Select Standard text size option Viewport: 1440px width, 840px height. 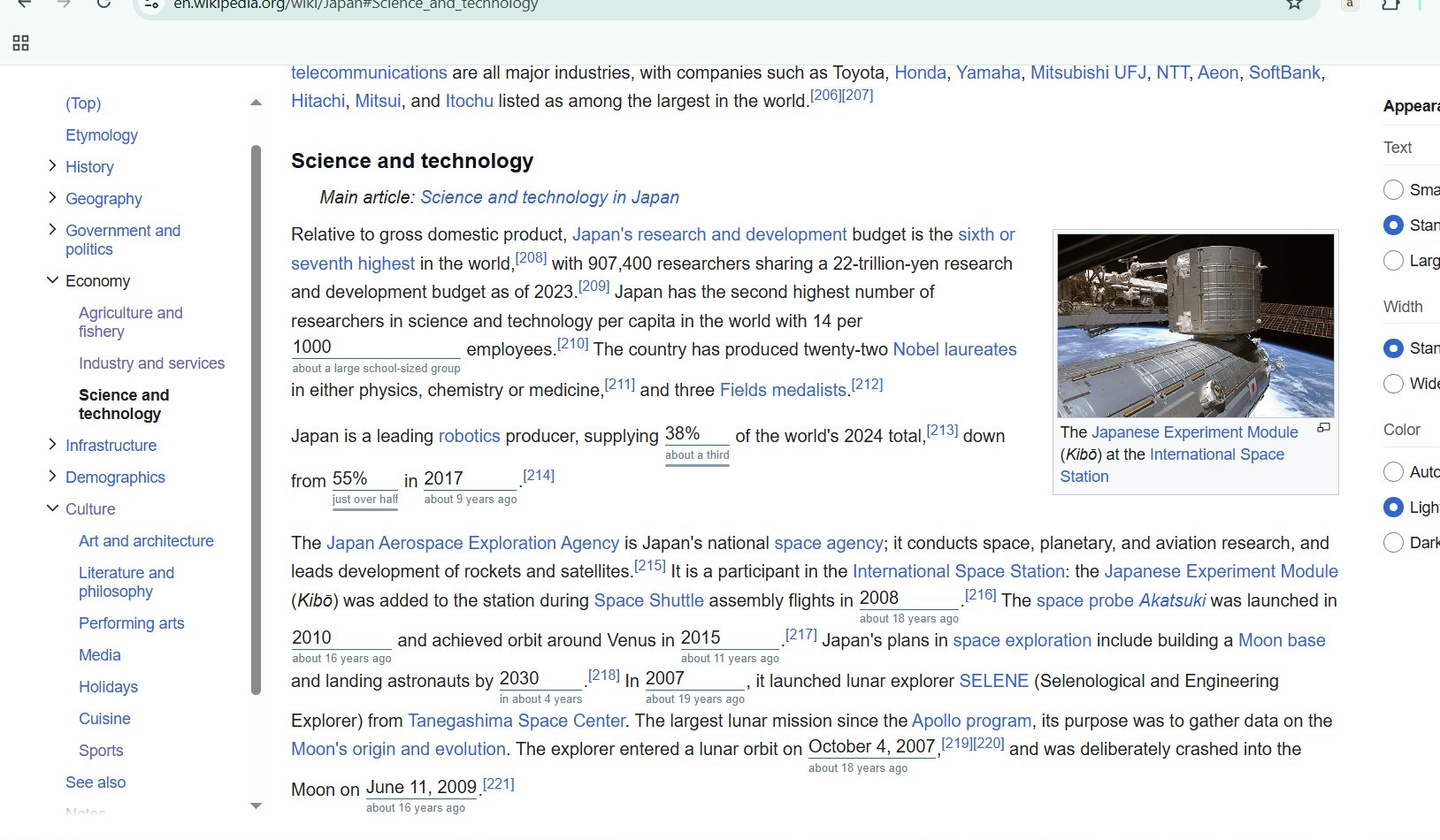[1393, 225]
